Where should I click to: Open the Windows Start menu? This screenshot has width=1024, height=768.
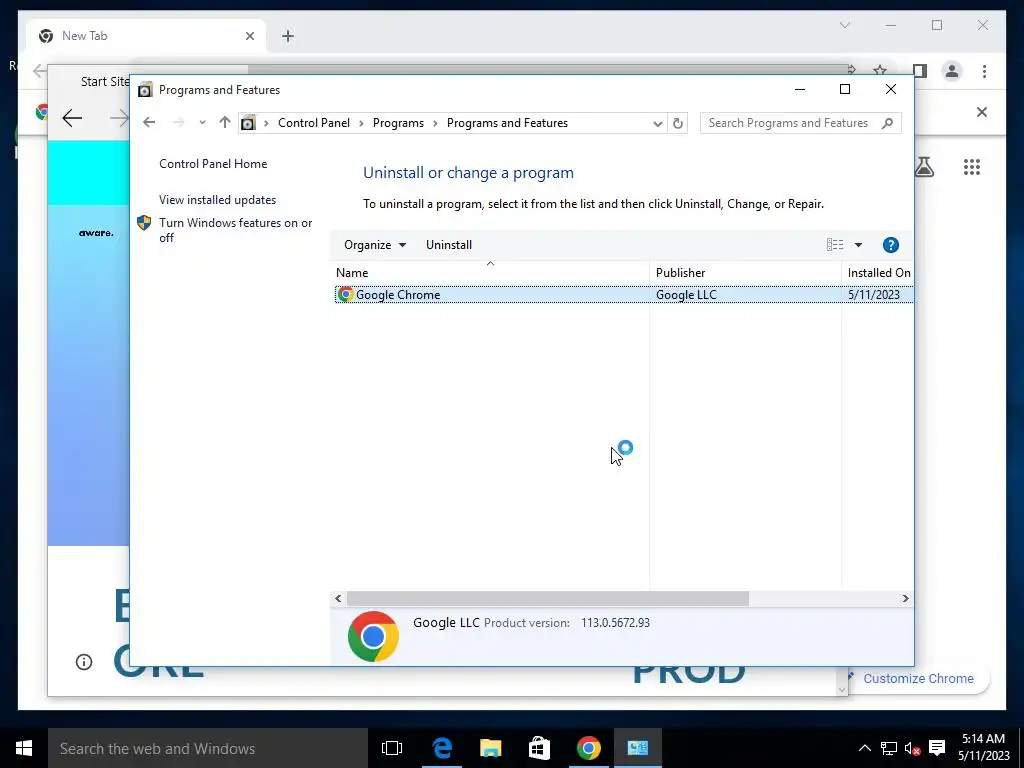[x=24, y=748]
